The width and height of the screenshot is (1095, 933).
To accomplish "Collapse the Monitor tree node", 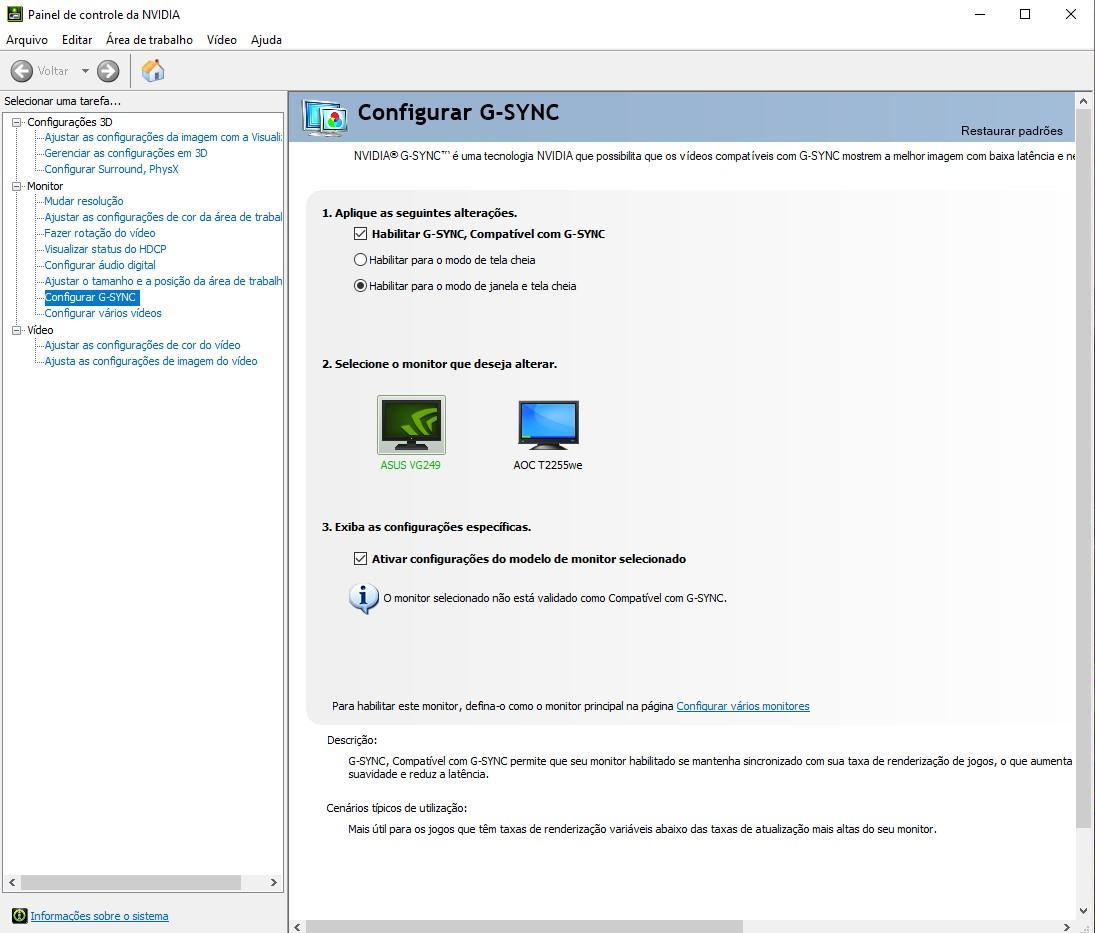I will point(17,186).
